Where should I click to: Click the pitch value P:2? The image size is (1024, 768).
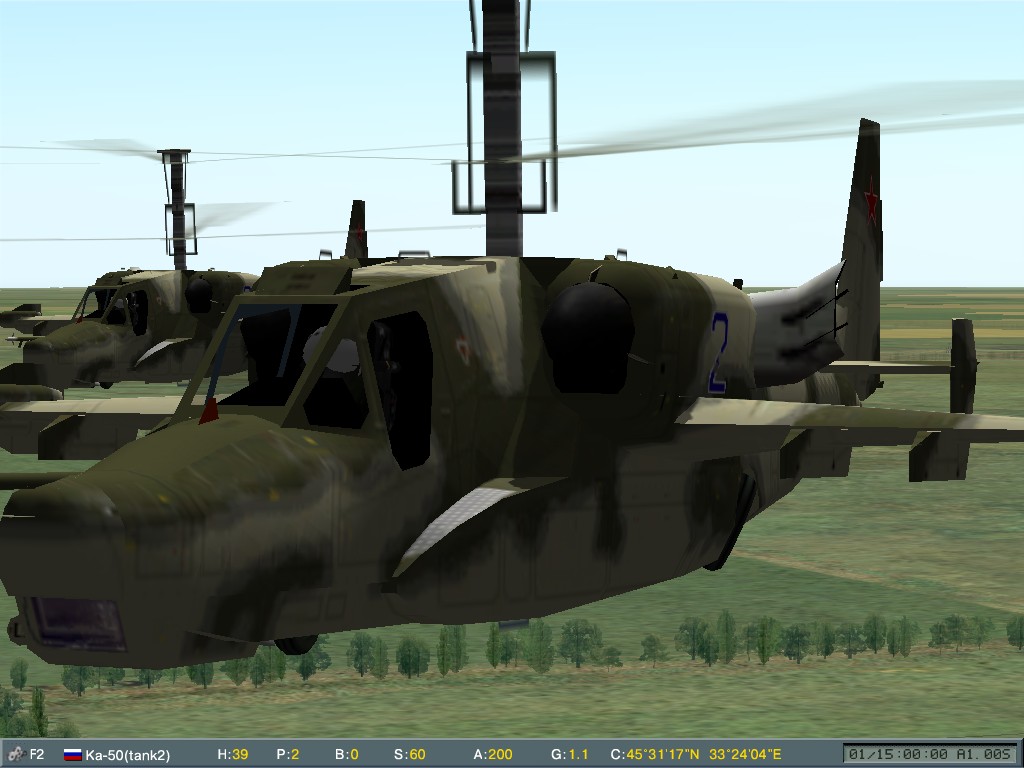pyautogui.click(x=287, y=754)
